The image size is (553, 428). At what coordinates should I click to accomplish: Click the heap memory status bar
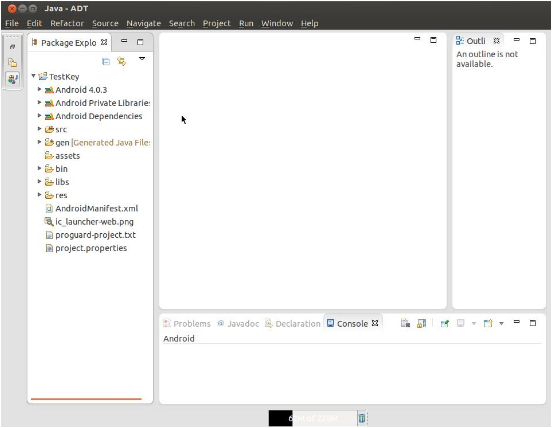[x=312, y=418]
